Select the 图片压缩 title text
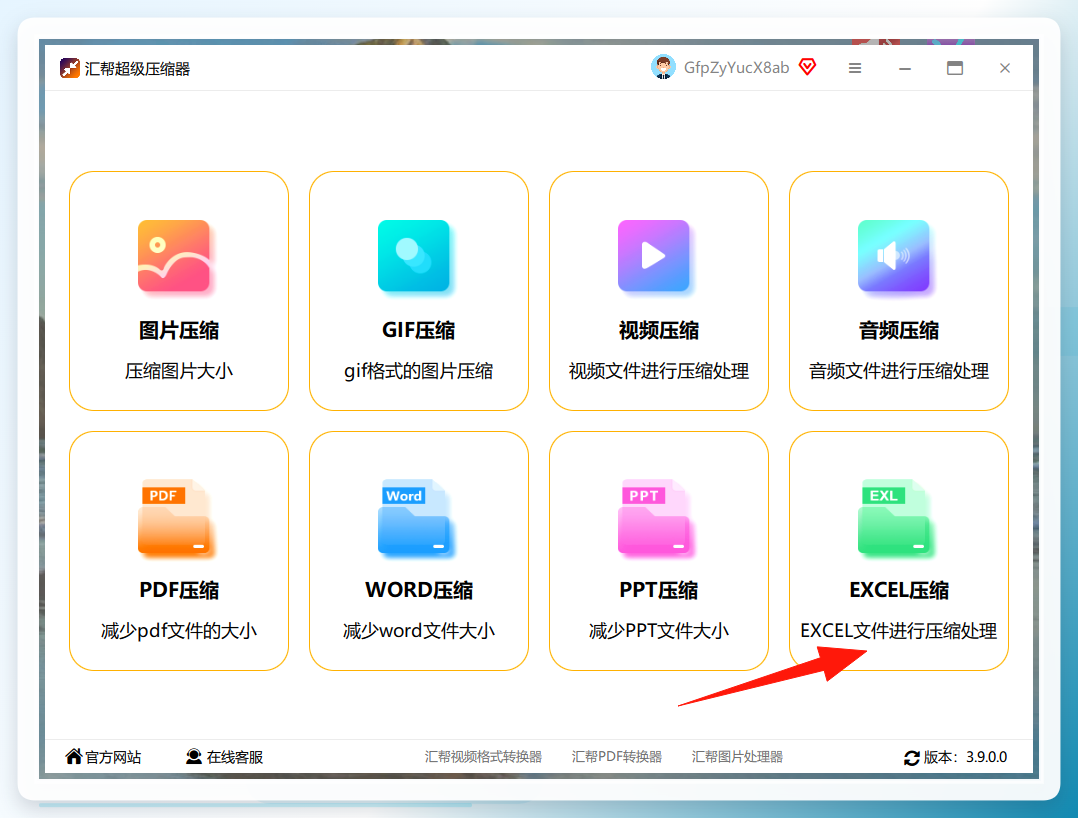 [179, 331]
